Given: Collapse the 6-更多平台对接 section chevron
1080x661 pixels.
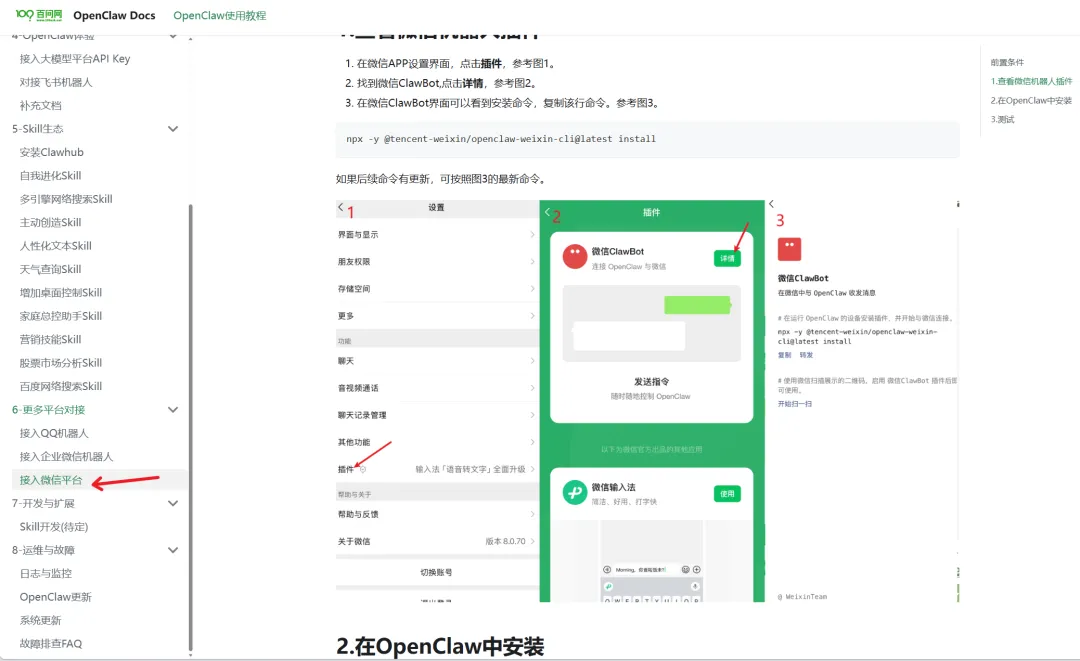Looking at the screenshot, I should point(173,410).
